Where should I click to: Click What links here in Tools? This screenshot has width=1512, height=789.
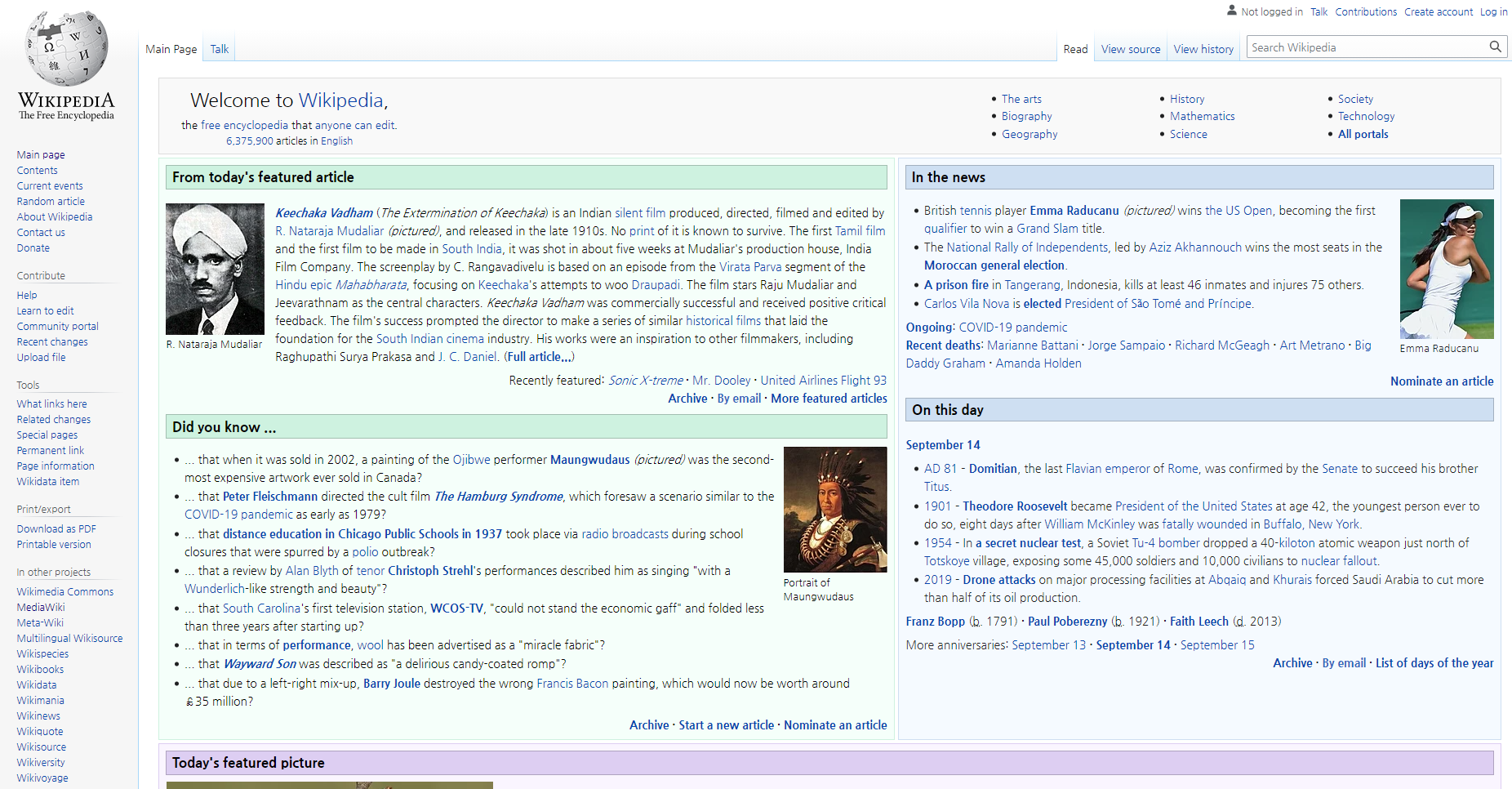coord(51,403)
